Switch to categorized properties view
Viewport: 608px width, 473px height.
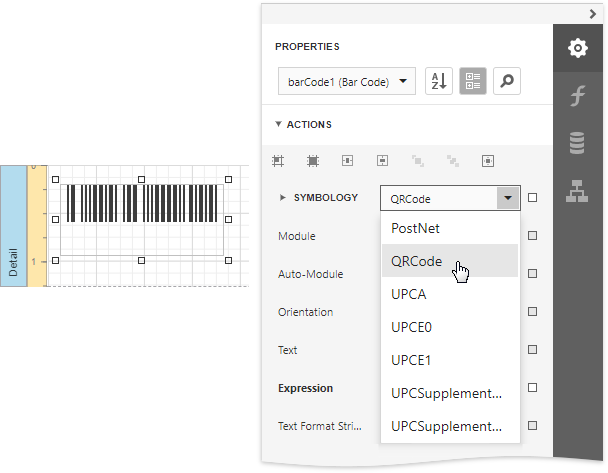[473, 82]
